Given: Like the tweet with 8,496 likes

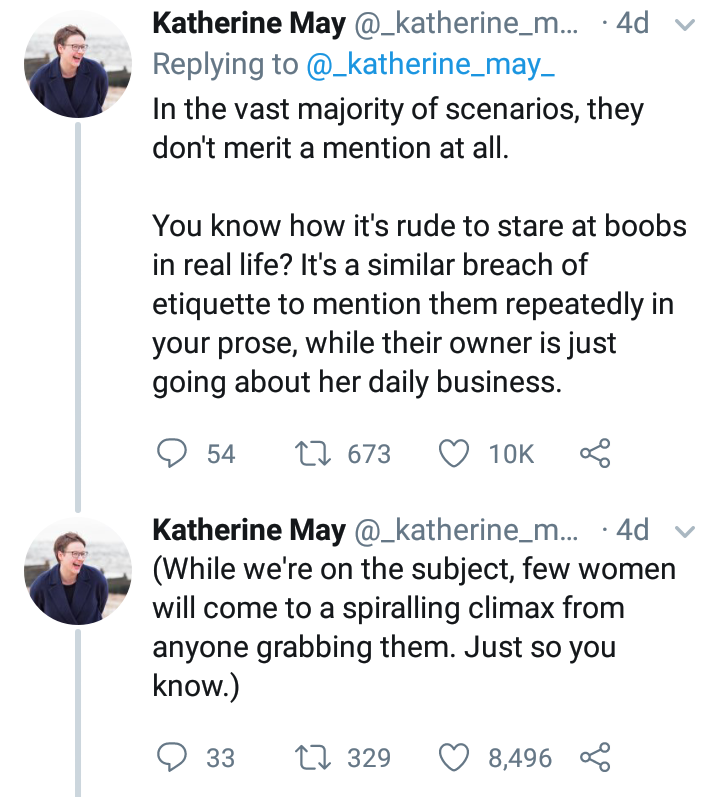Looking at the screenshot, I should (x=457, y=758).
